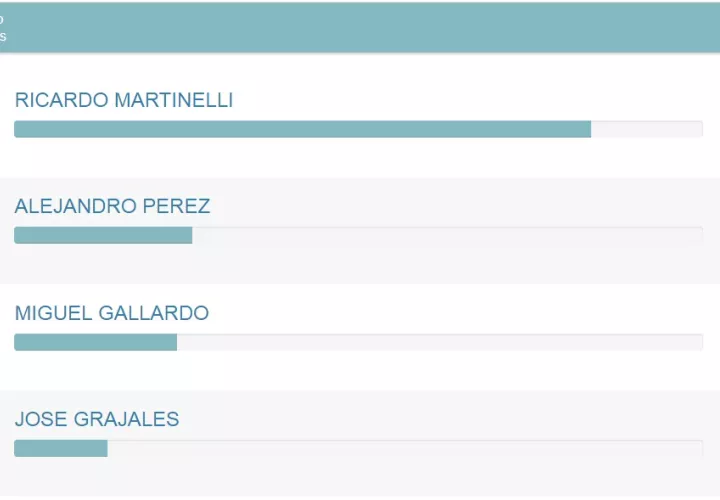Click the filled part of Ricardo Martinelli's bar
The width and height of the screenshot is (720, 500).
pyautogui.click(x=302, y=129)
